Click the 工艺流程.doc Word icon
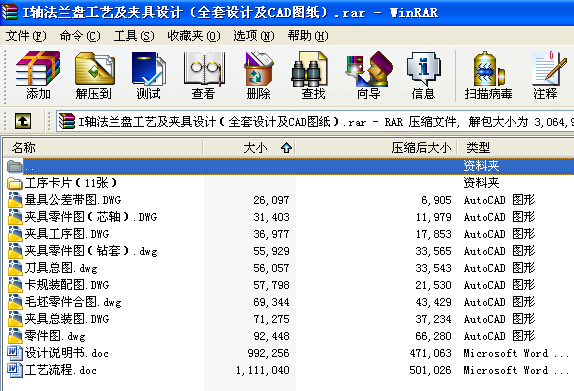Screen dimensions: 574x391 pos(15,370)
